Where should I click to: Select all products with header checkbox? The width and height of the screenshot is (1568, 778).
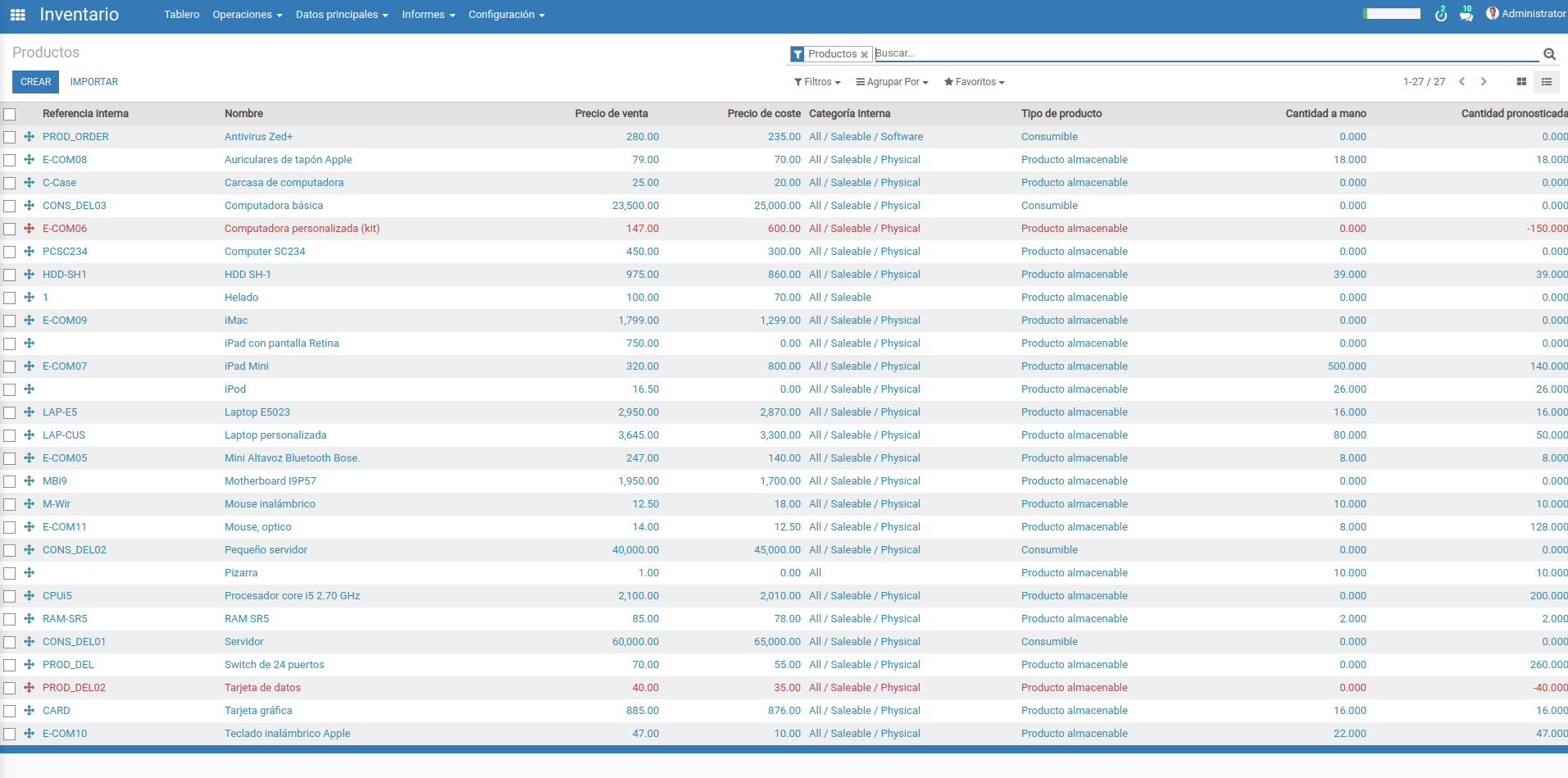[10, 114]
